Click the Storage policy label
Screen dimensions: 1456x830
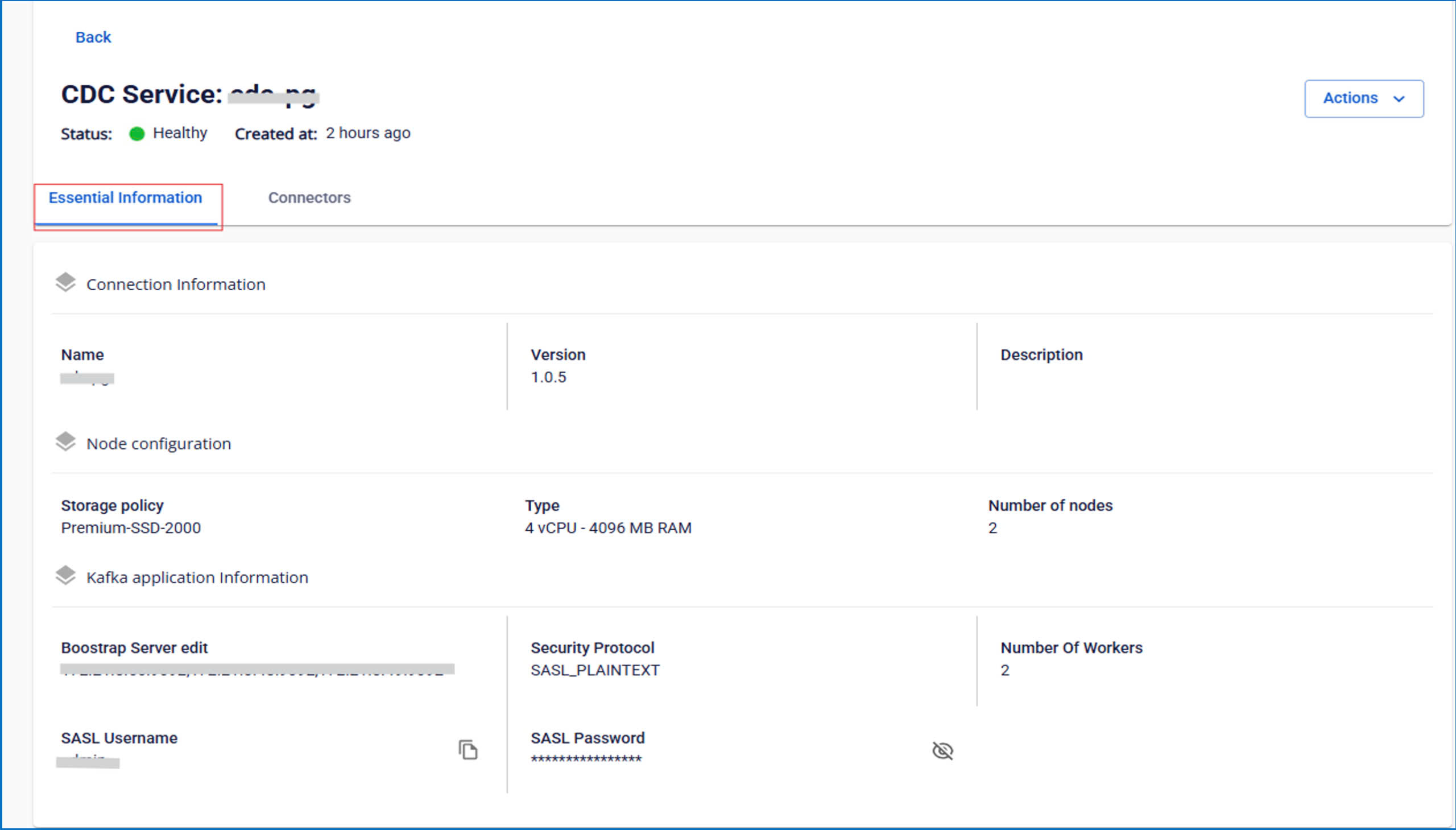pos(112,506)
